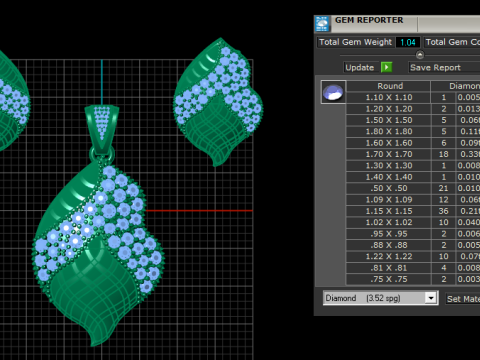Click the Total Gem Weight label
Viewport: 480px width, 360px height.
355,42
